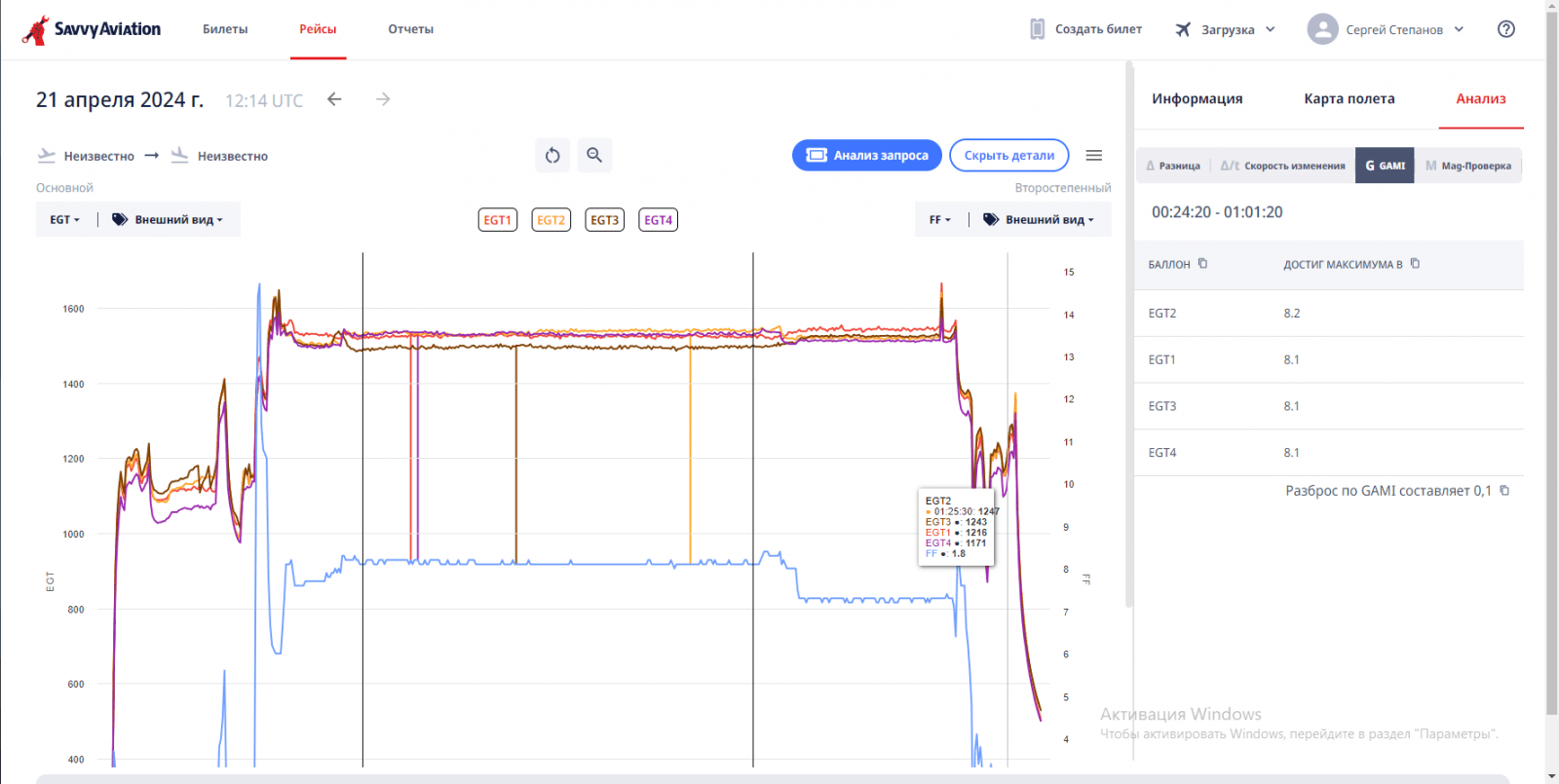Toggle EGT2 series visibility
This screenshot has width=1559, height=784.
[551, 220]
